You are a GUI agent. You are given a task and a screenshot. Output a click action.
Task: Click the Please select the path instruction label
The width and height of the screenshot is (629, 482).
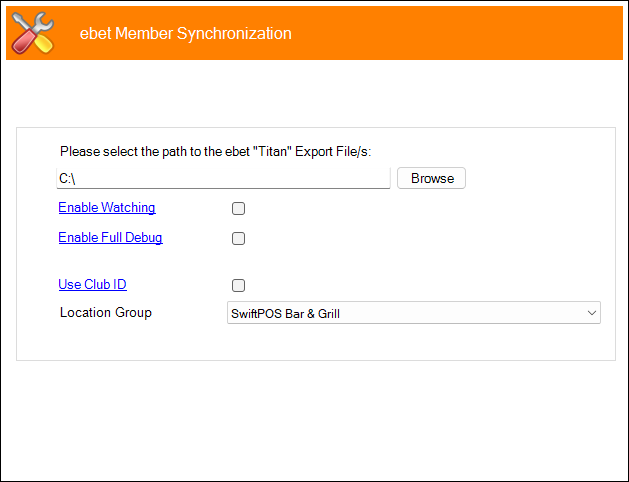click(215, 152)
